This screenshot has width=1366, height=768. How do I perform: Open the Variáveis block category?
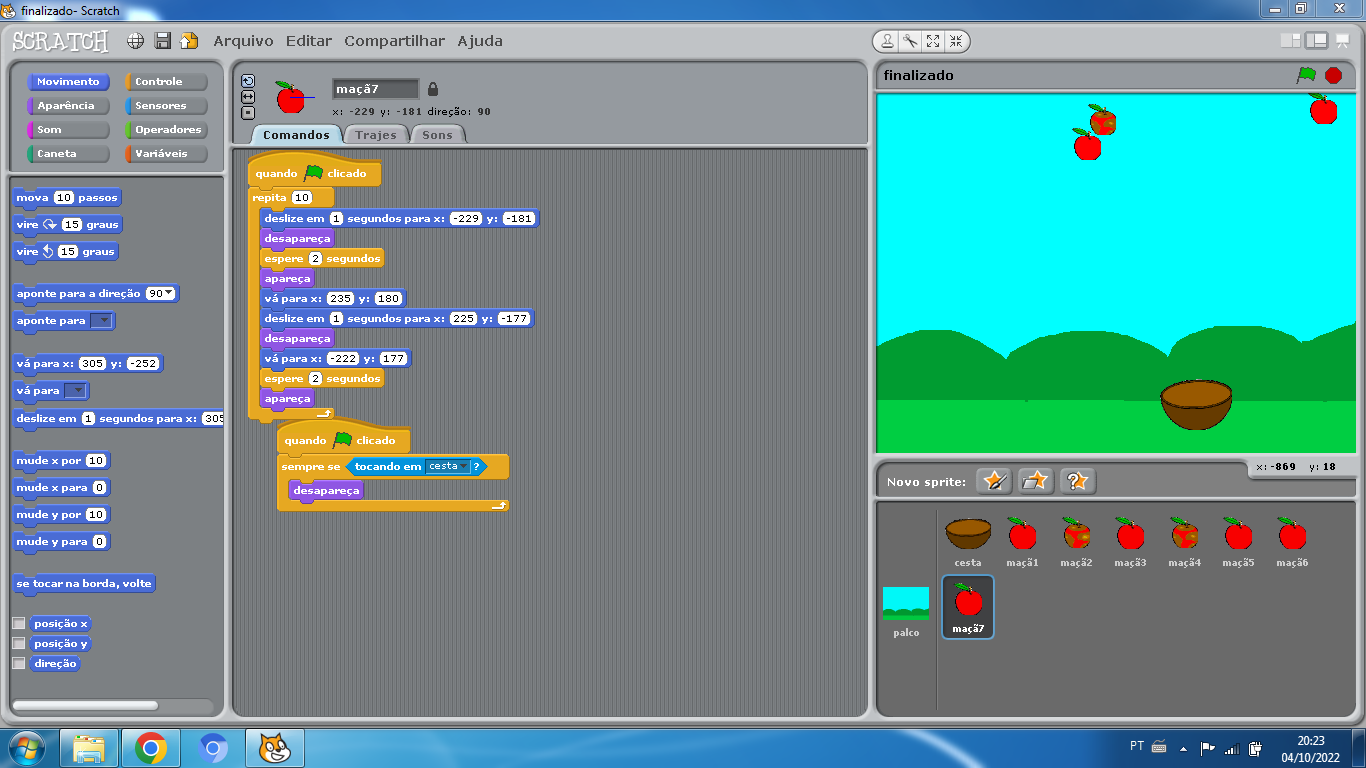pyautogui.click(x=166, y=154)
